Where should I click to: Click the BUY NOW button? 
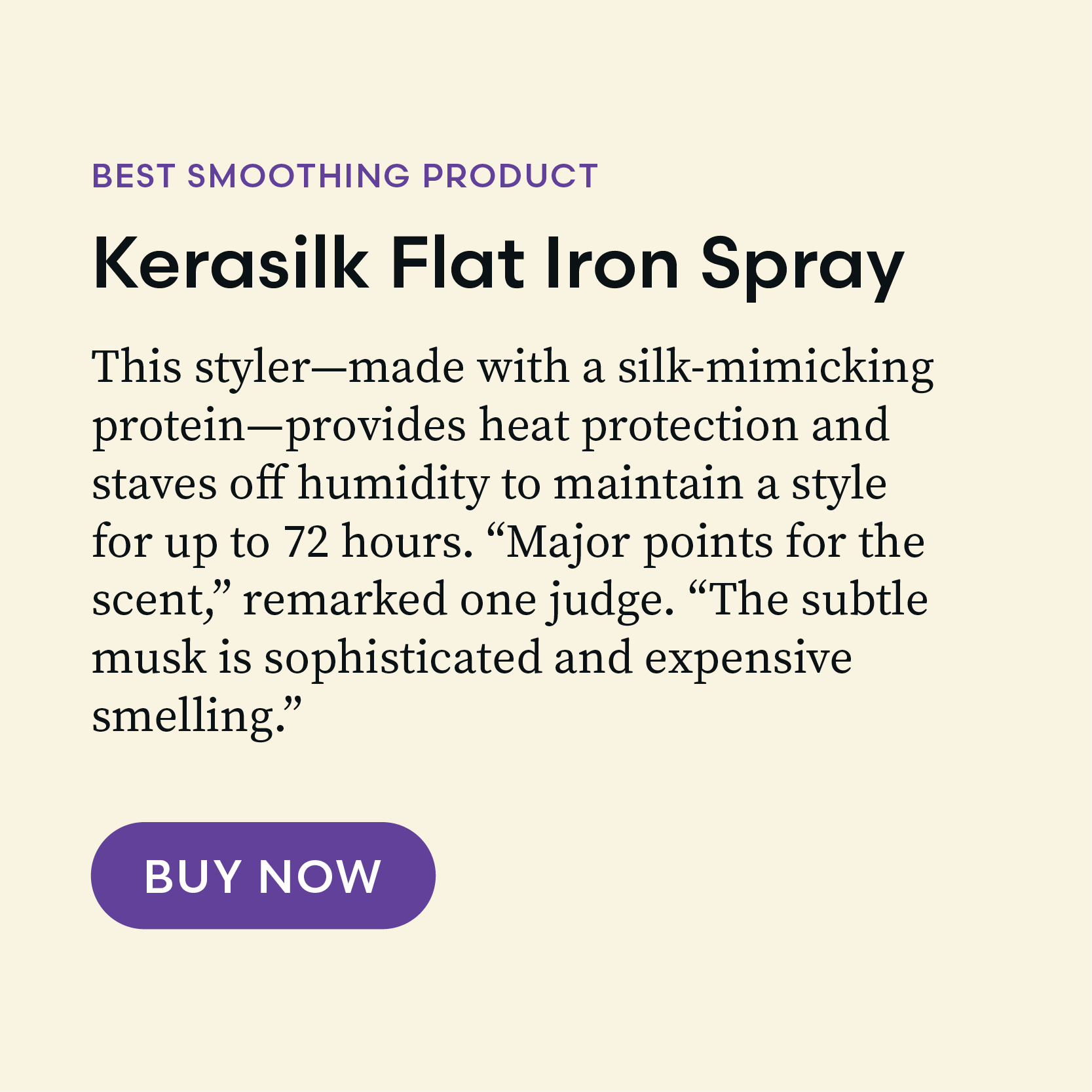point(263,875)
